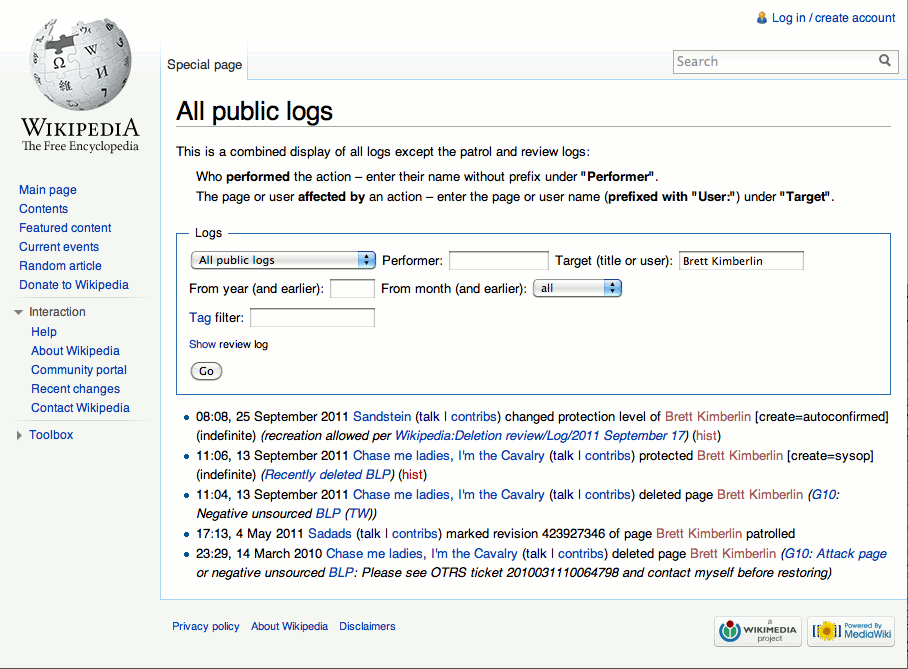Select the Special page tab
Screen dimensions: 908x669
point(204,65)
